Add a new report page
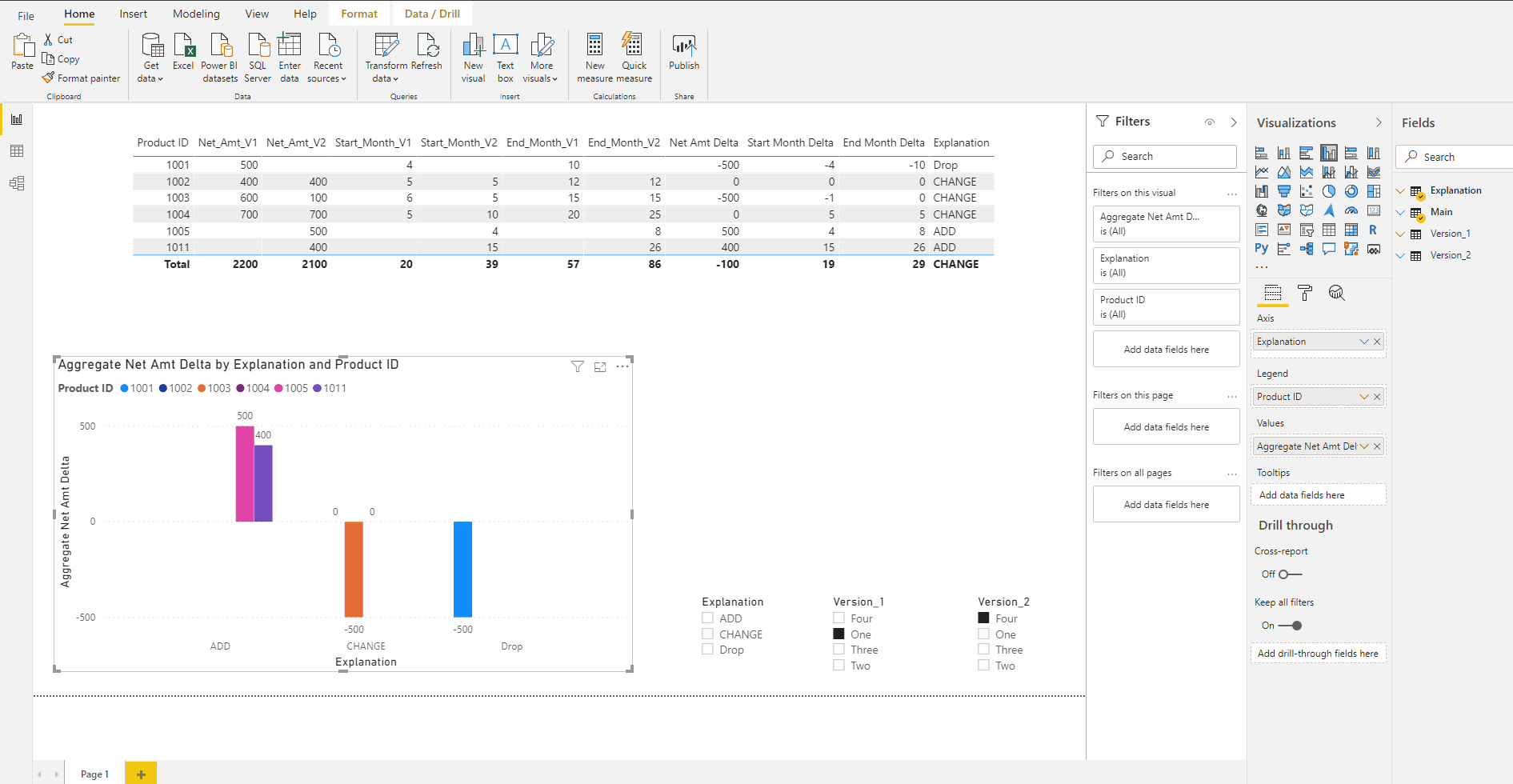1513x784 pixels. (141, 774)
